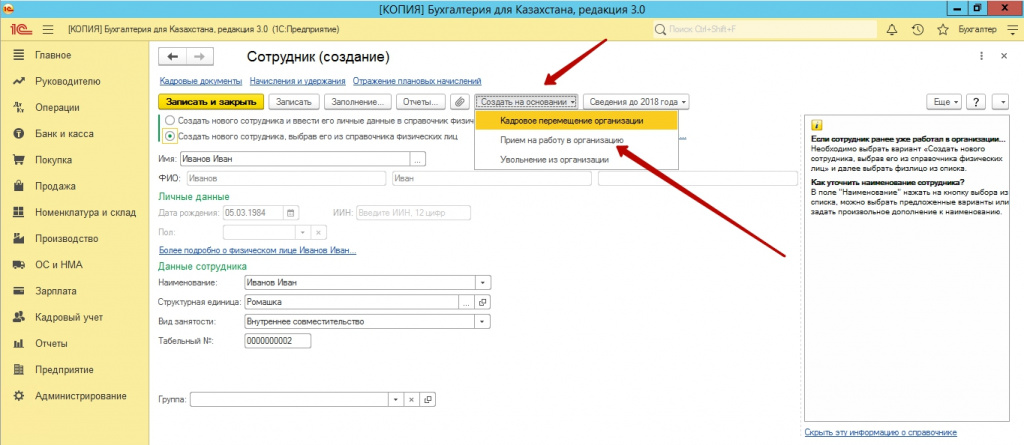Open favorites star icon
The height and width of the screenshot is (445, 1024).
942,29
